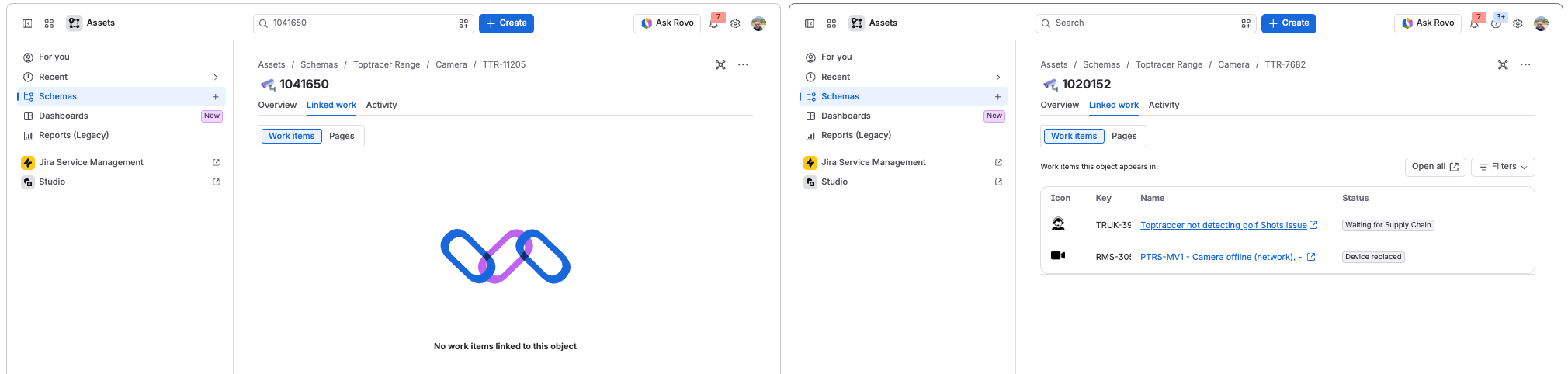Switch to Pages toggle in 1041650 window
Image resolution: width=1568 pixels, height=374 pixels.
342,136
